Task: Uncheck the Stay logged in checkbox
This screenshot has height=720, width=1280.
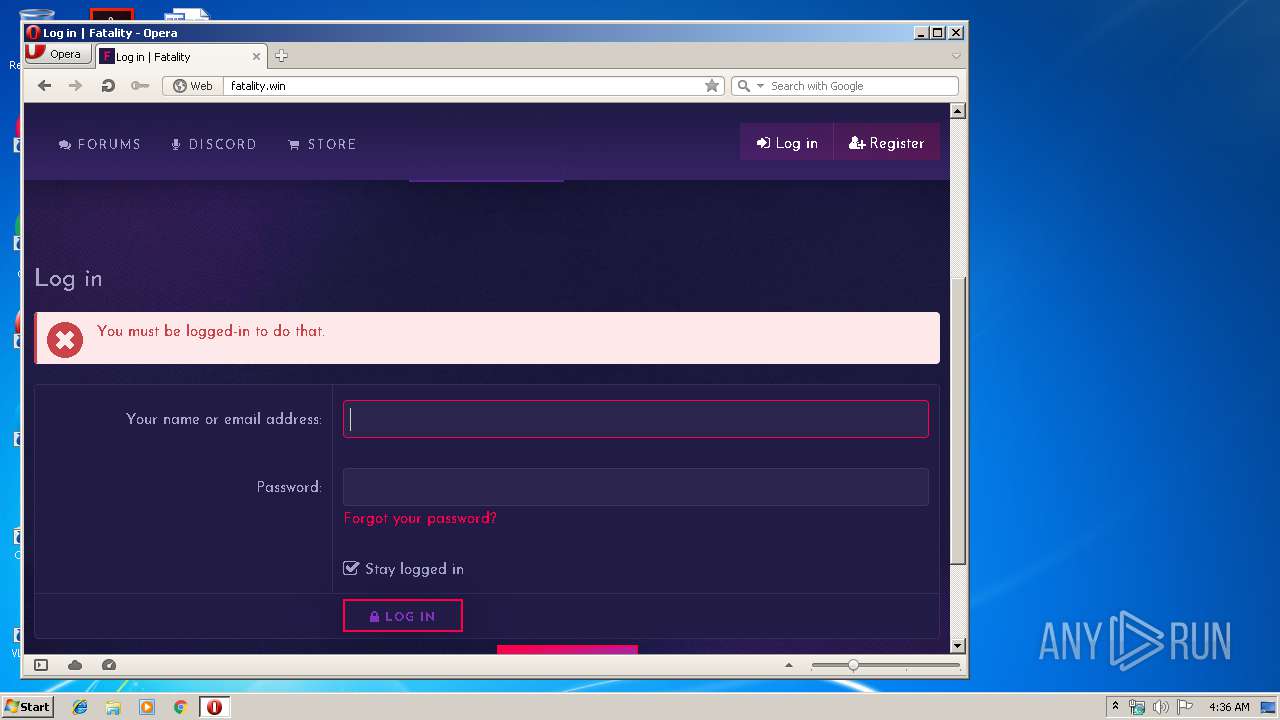Action: 351,568
